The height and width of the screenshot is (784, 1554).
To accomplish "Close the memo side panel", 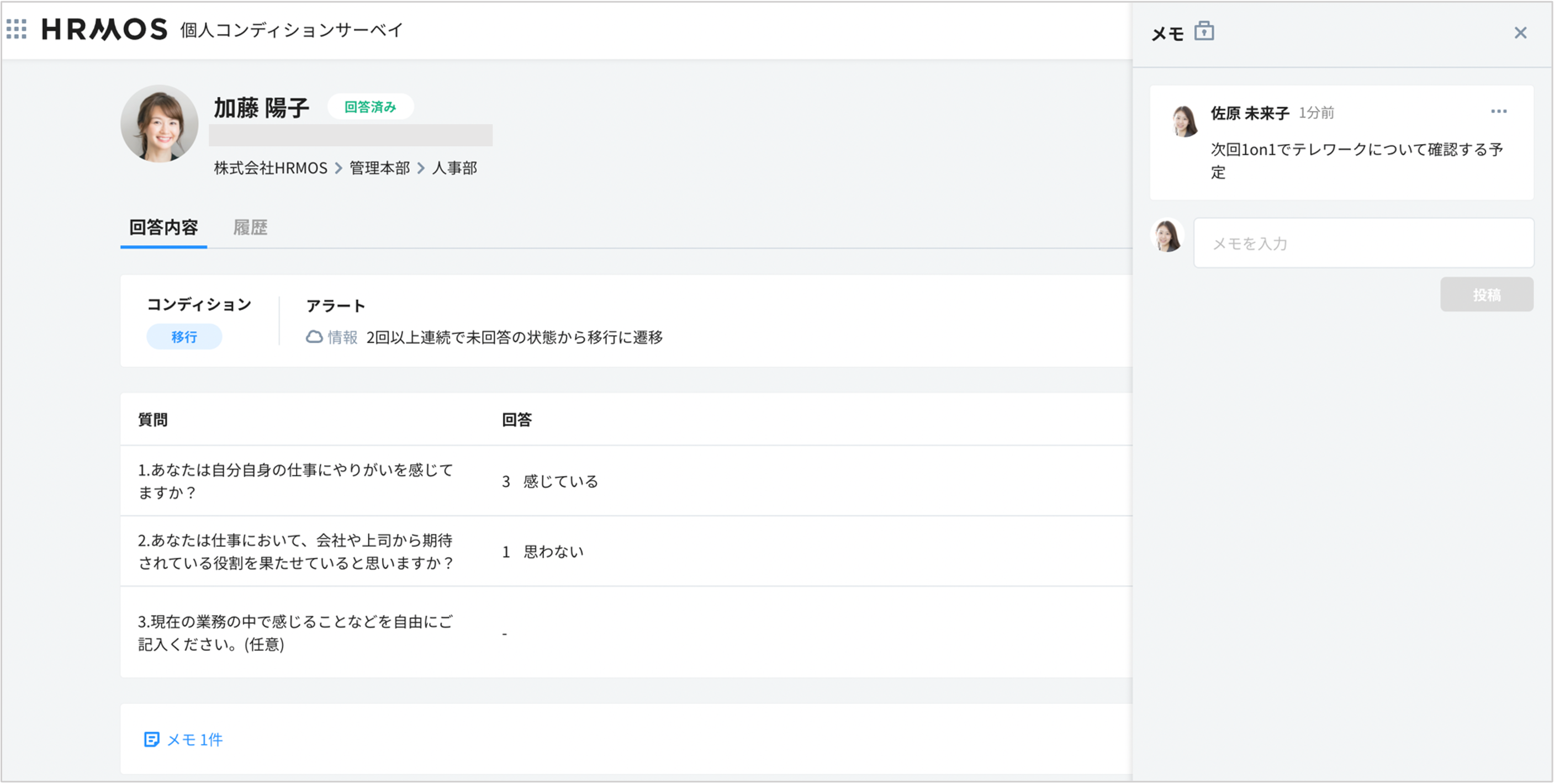I will click(x=1520, y=33).
